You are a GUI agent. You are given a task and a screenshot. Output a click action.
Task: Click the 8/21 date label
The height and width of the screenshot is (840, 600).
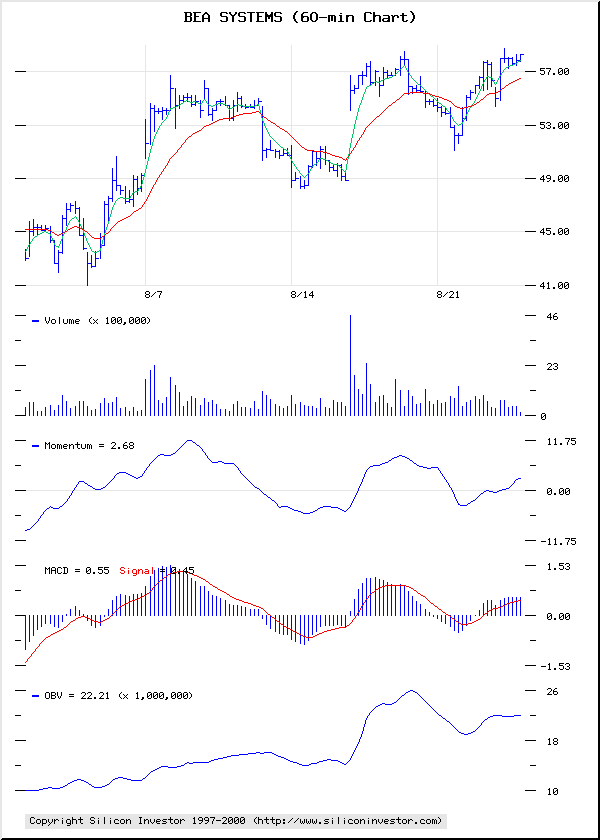tap(448, 295)
